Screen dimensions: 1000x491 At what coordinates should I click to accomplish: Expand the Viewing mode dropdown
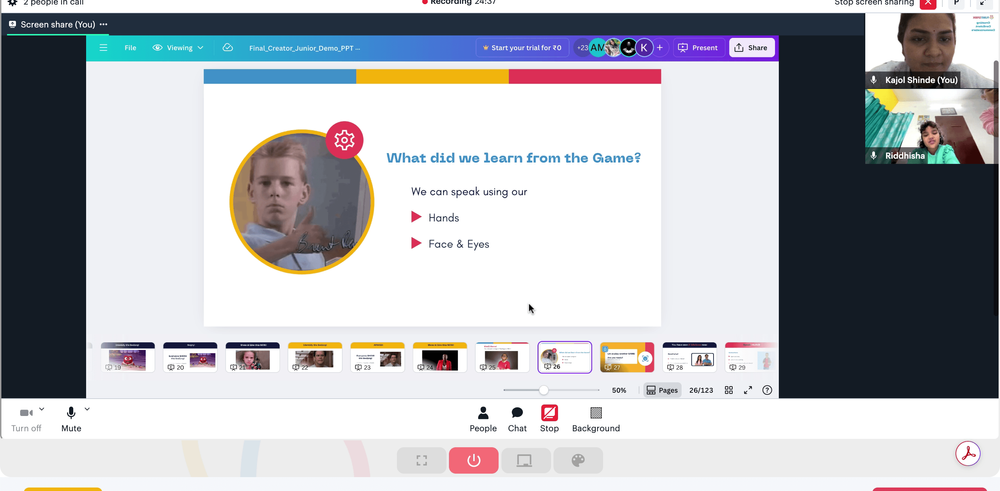[x=178, y=48]
